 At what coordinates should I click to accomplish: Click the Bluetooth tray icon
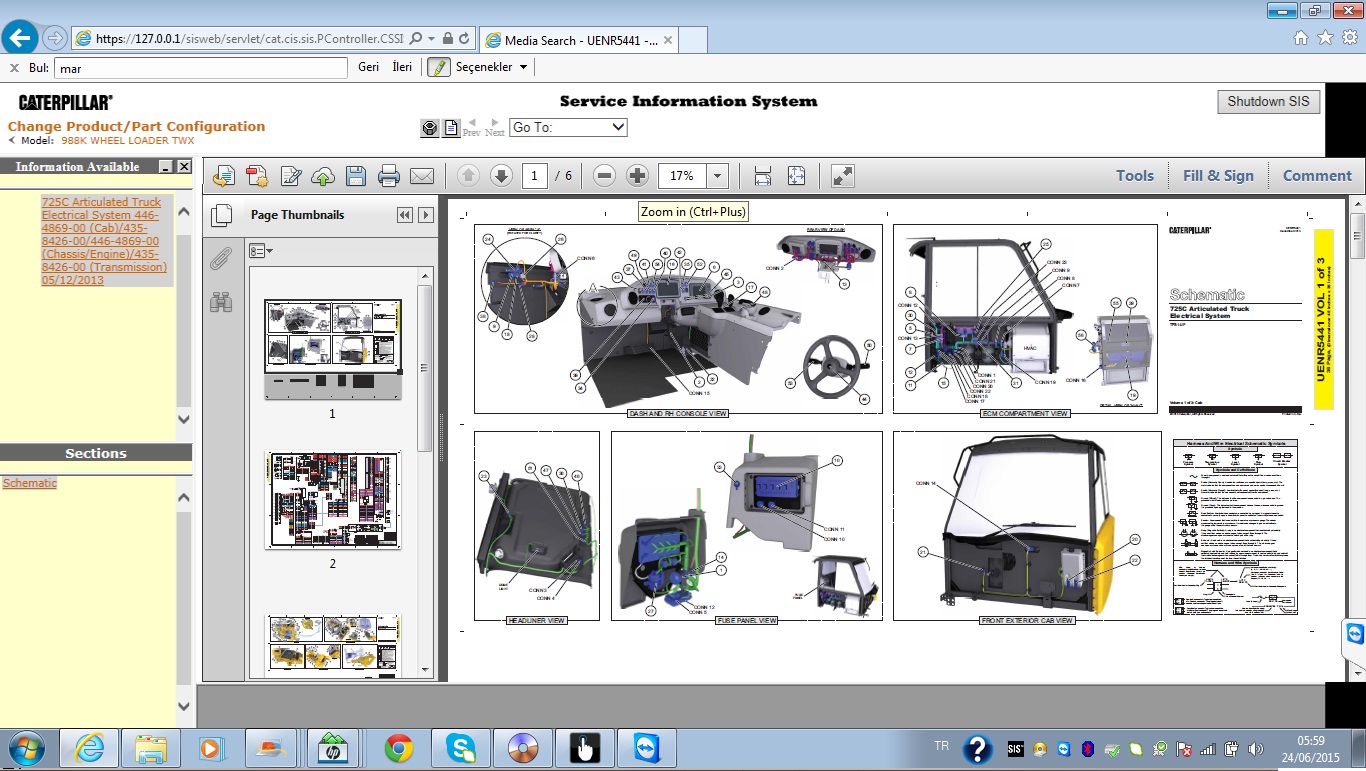[x=1087, y=749]
